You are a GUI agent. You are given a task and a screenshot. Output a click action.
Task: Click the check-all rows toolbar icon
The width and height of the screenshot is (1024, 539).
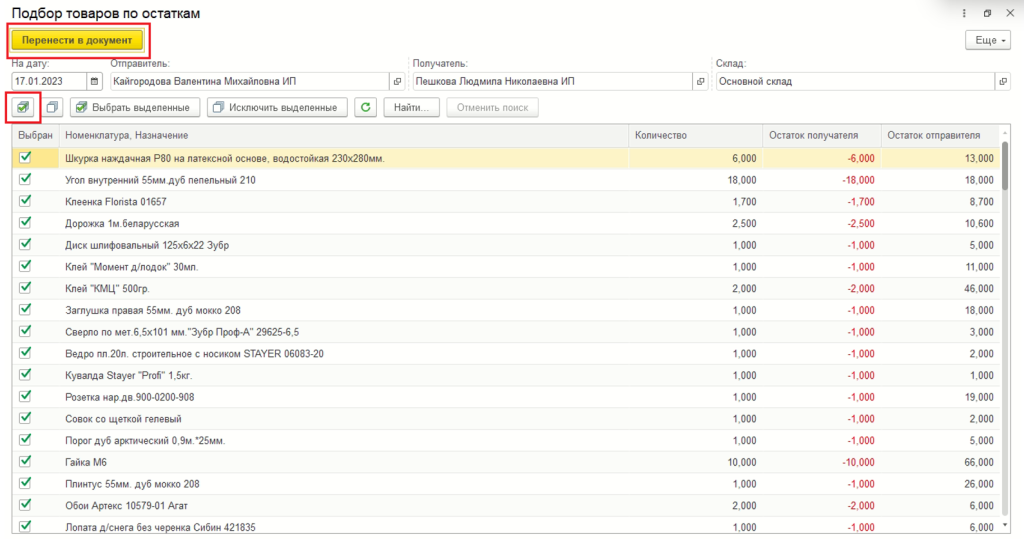[24, 107]
